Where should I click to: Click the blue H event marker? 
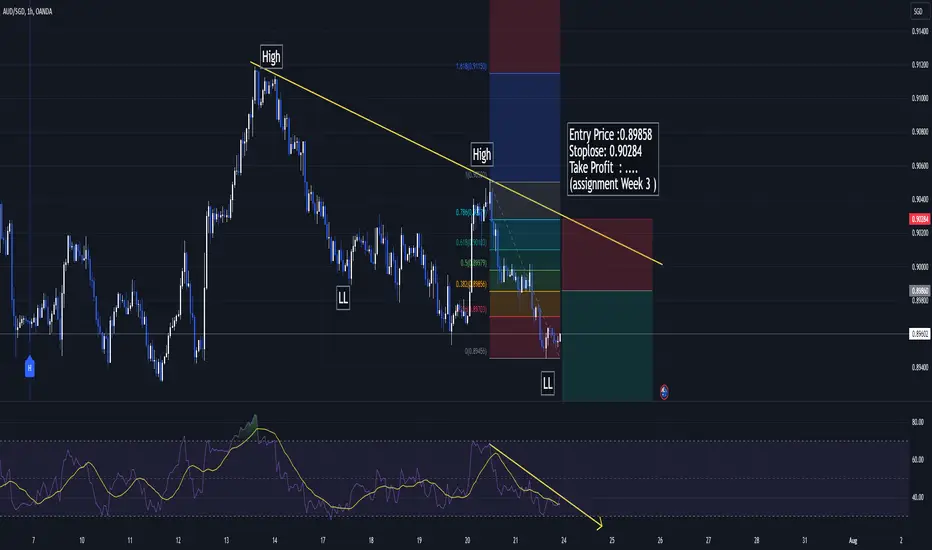pos(30,367)
